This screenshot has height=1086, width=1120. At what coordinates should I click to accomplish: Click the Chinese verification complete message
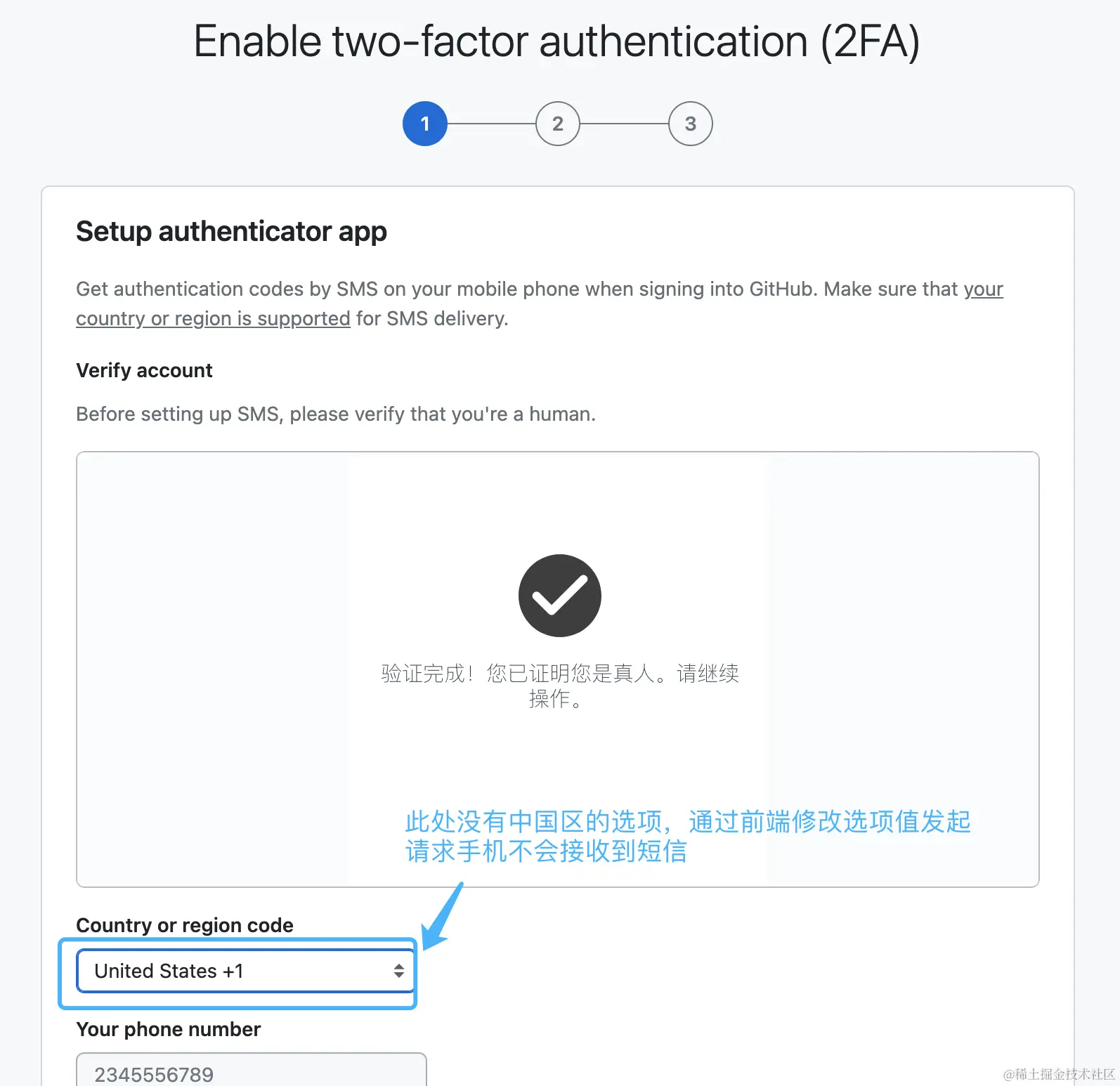coord(559,686)
